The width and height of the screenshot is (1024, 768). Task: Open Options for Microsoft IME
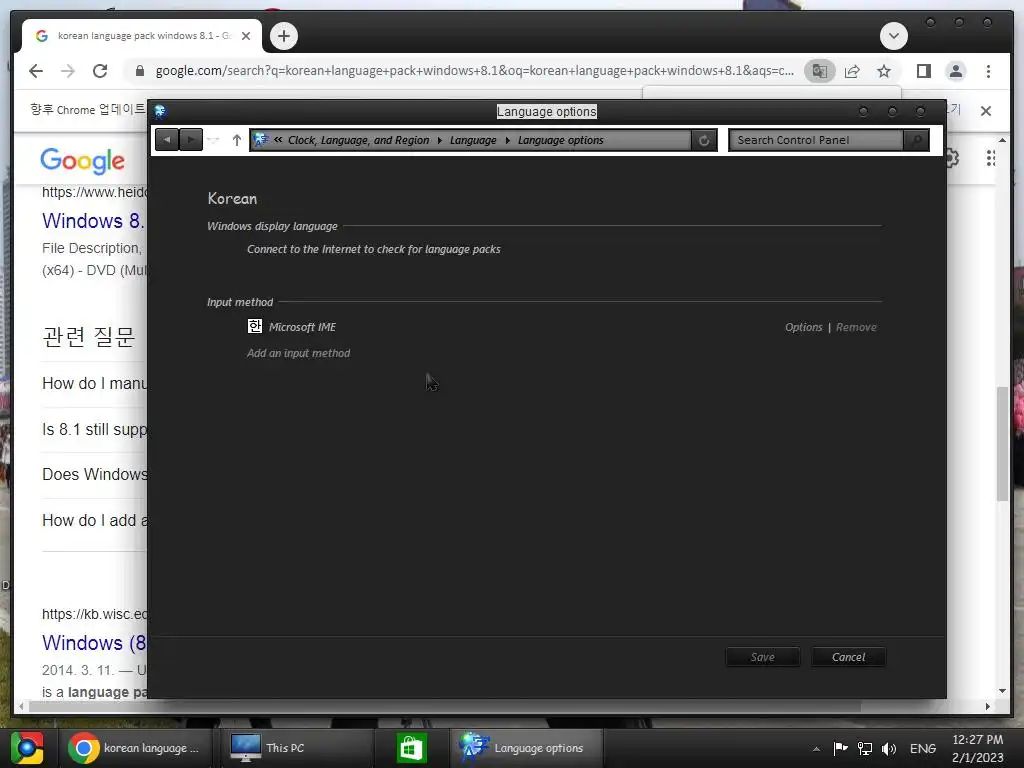pyautogui.click(x=803, y=327)
